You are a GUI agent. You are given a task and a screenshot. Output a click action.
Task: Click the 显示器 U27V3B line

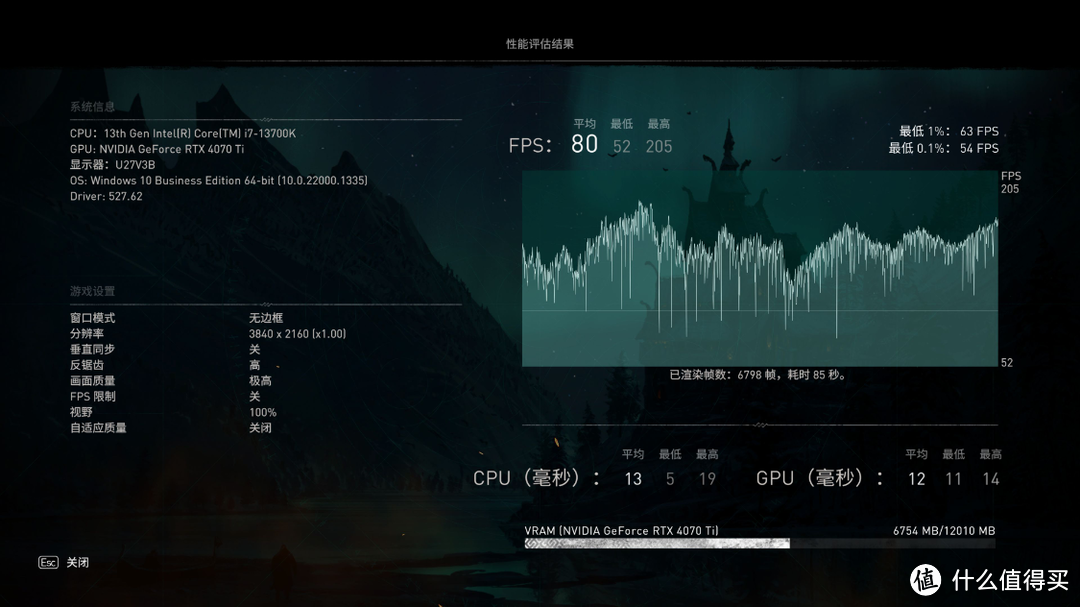pos(112,165)
